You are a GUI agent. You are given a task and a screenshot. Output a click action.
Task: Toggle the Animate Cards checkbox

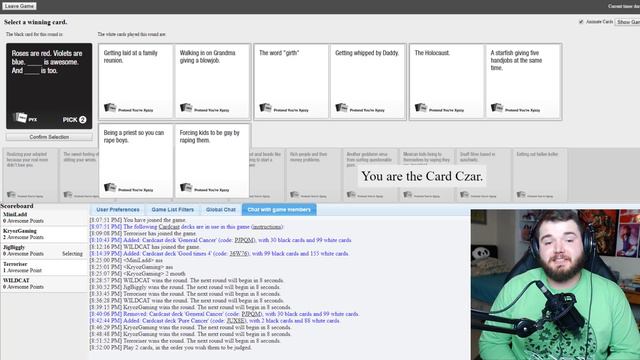coord(581,22)
